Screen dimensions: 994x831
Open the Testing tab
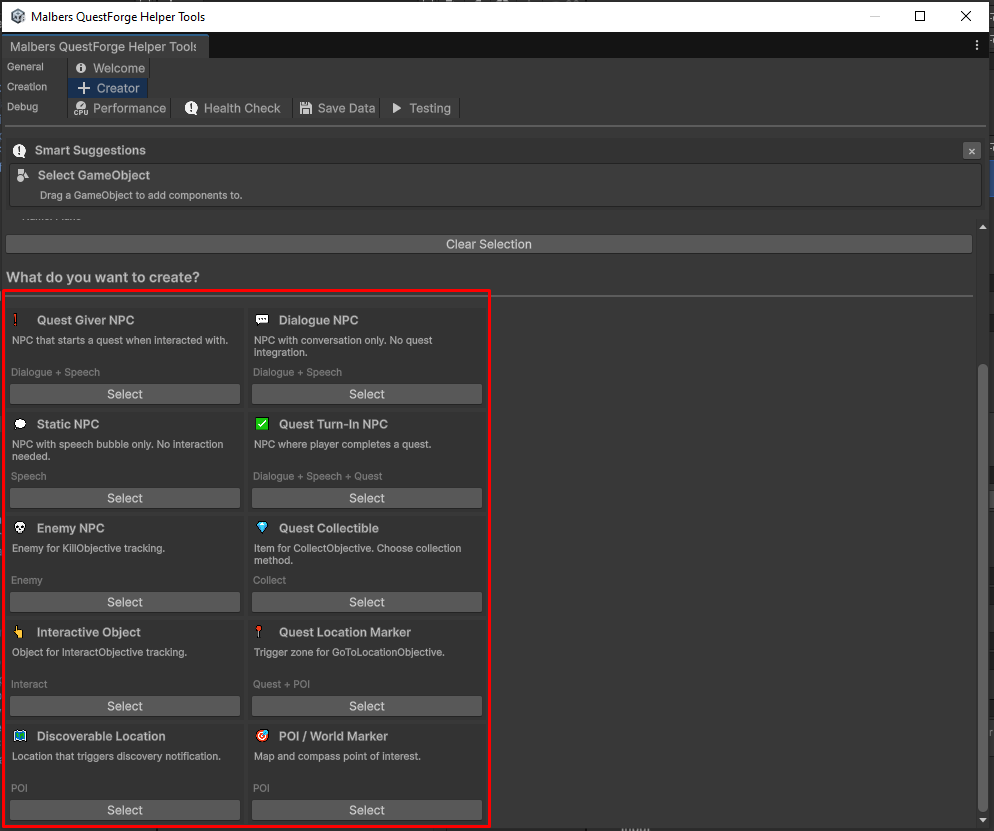click(421, 108)
